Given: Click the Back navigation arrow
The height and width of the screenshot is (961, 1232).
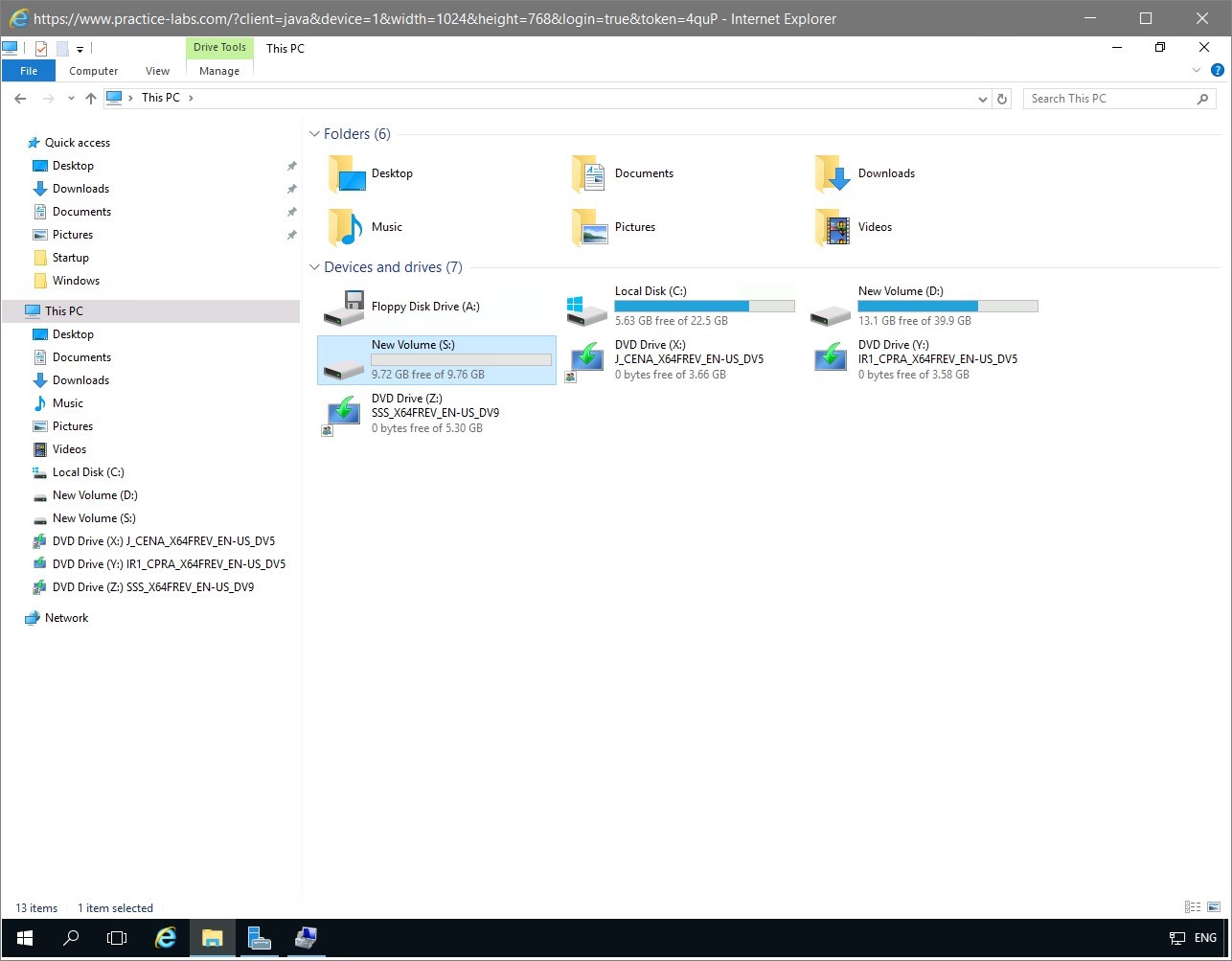Looking at the screenshot, I should click(x=20, y=98).
